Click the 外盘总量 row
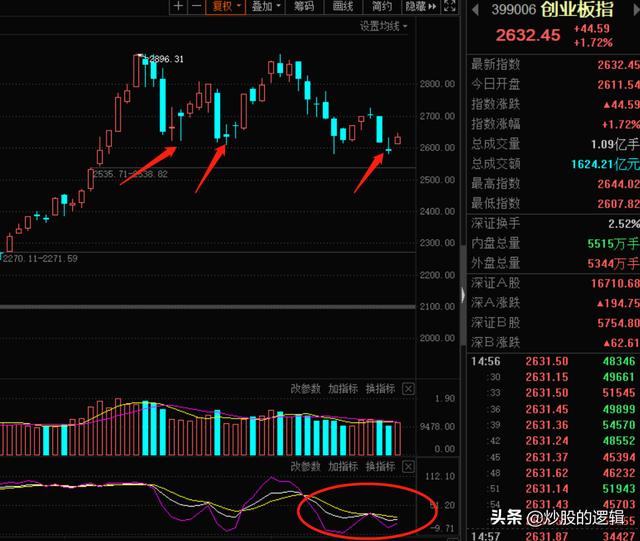640x541 pixels. 555,263
